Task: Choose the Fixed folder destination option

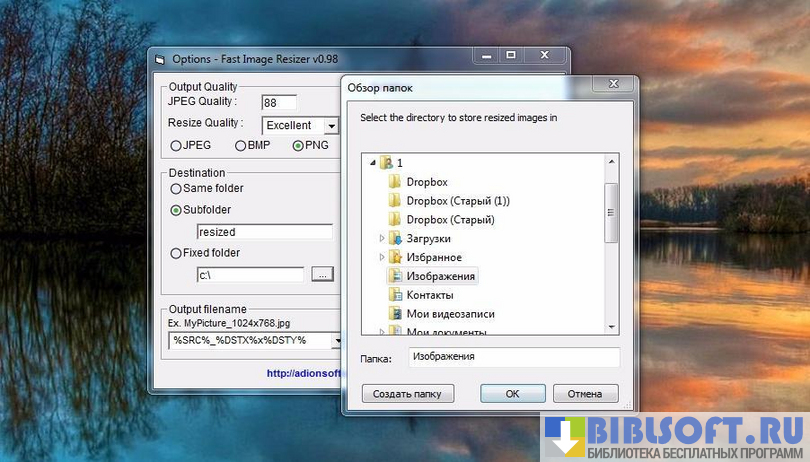Action: [x=176, y=253]
